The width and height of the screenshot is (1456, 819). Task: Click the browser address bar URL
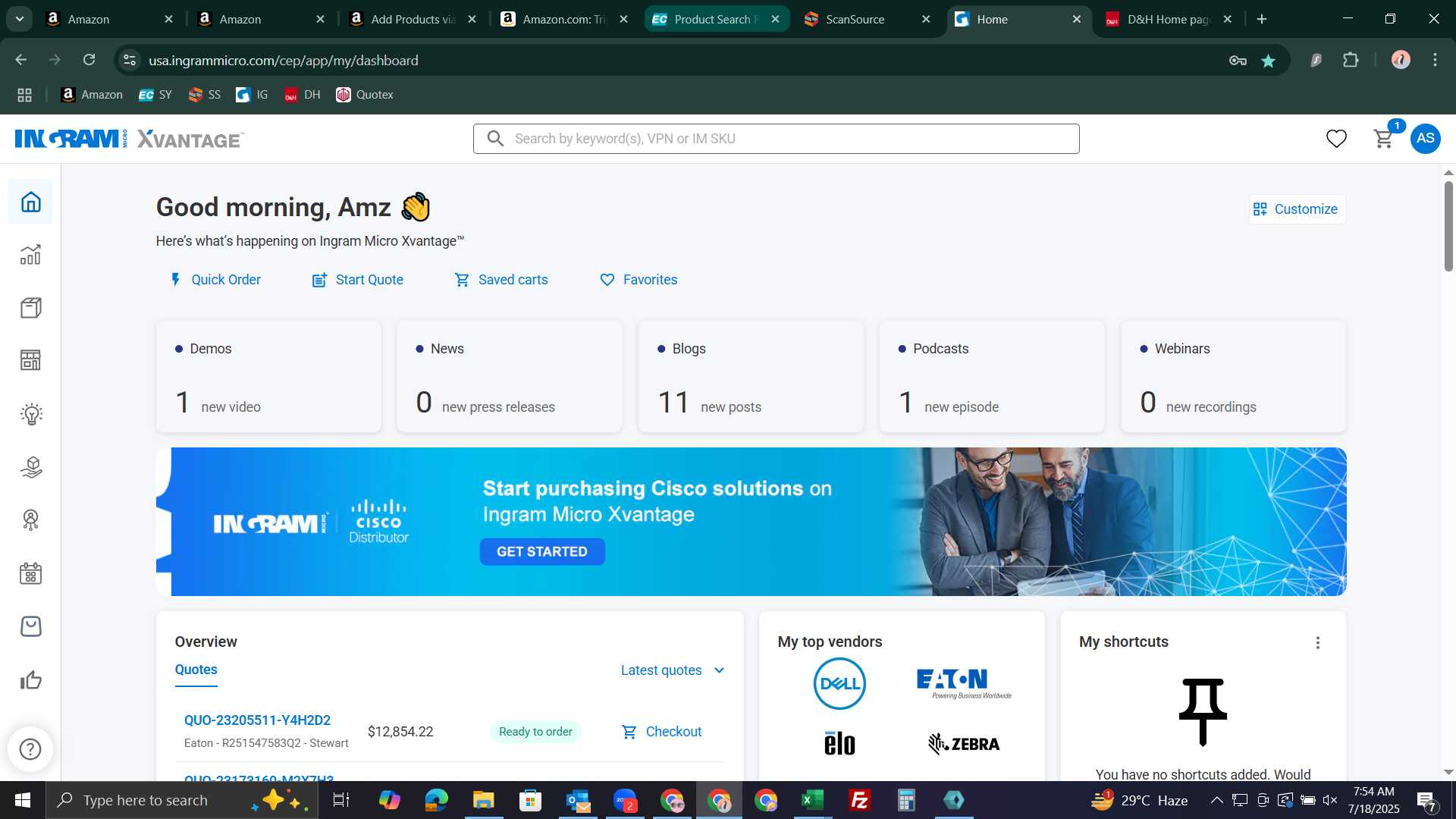(x=283, y=61)
